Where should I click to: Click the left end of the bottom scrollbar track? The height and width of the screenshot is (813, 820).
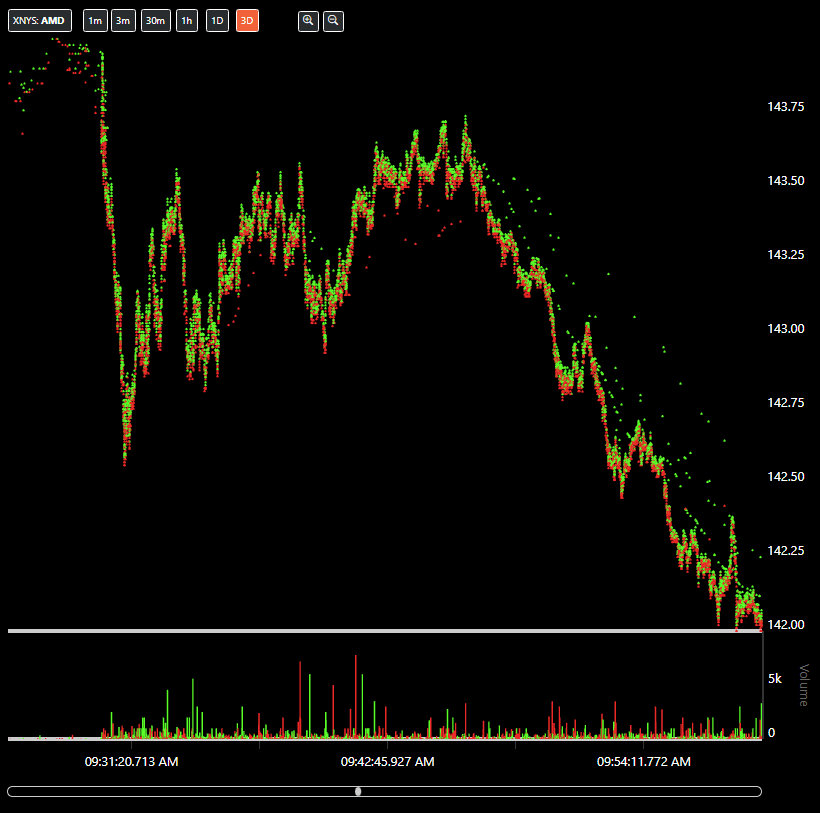(14, 791)
